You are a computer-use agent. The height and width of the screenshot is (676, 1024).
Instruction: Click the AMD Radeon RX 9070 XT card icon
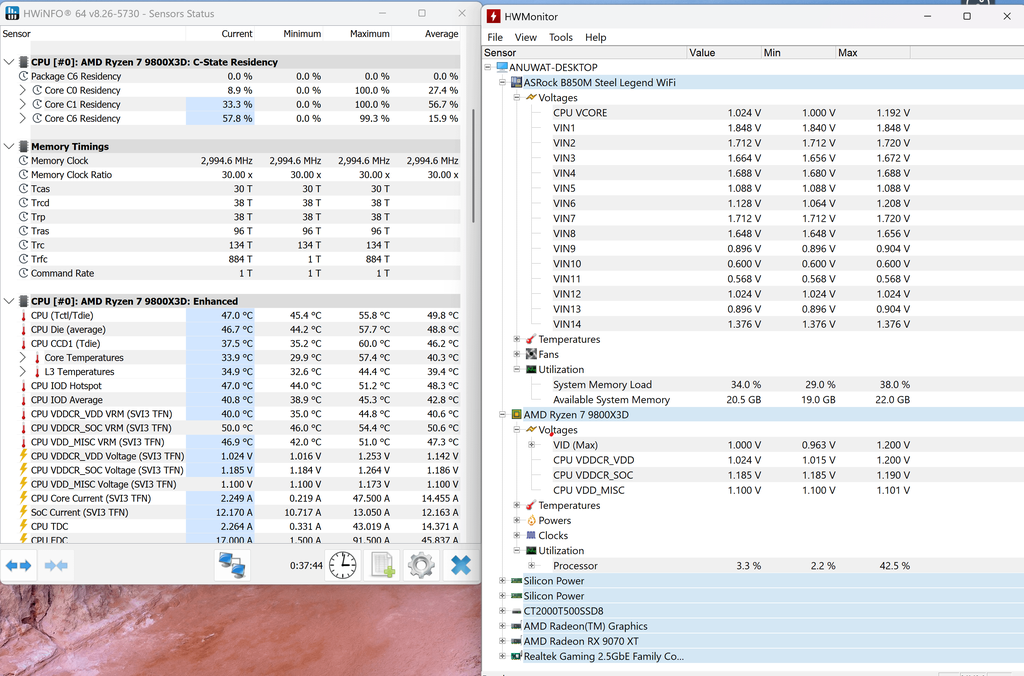516,642
